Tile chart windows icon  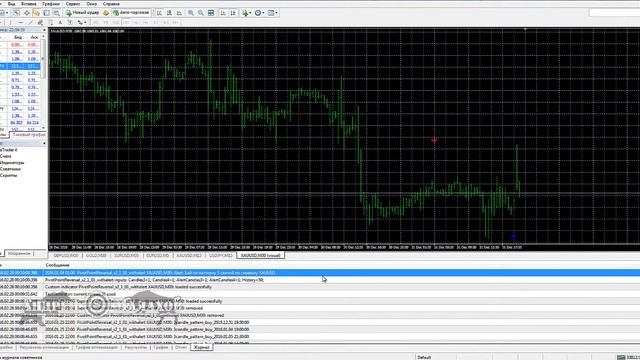(211, 13)
